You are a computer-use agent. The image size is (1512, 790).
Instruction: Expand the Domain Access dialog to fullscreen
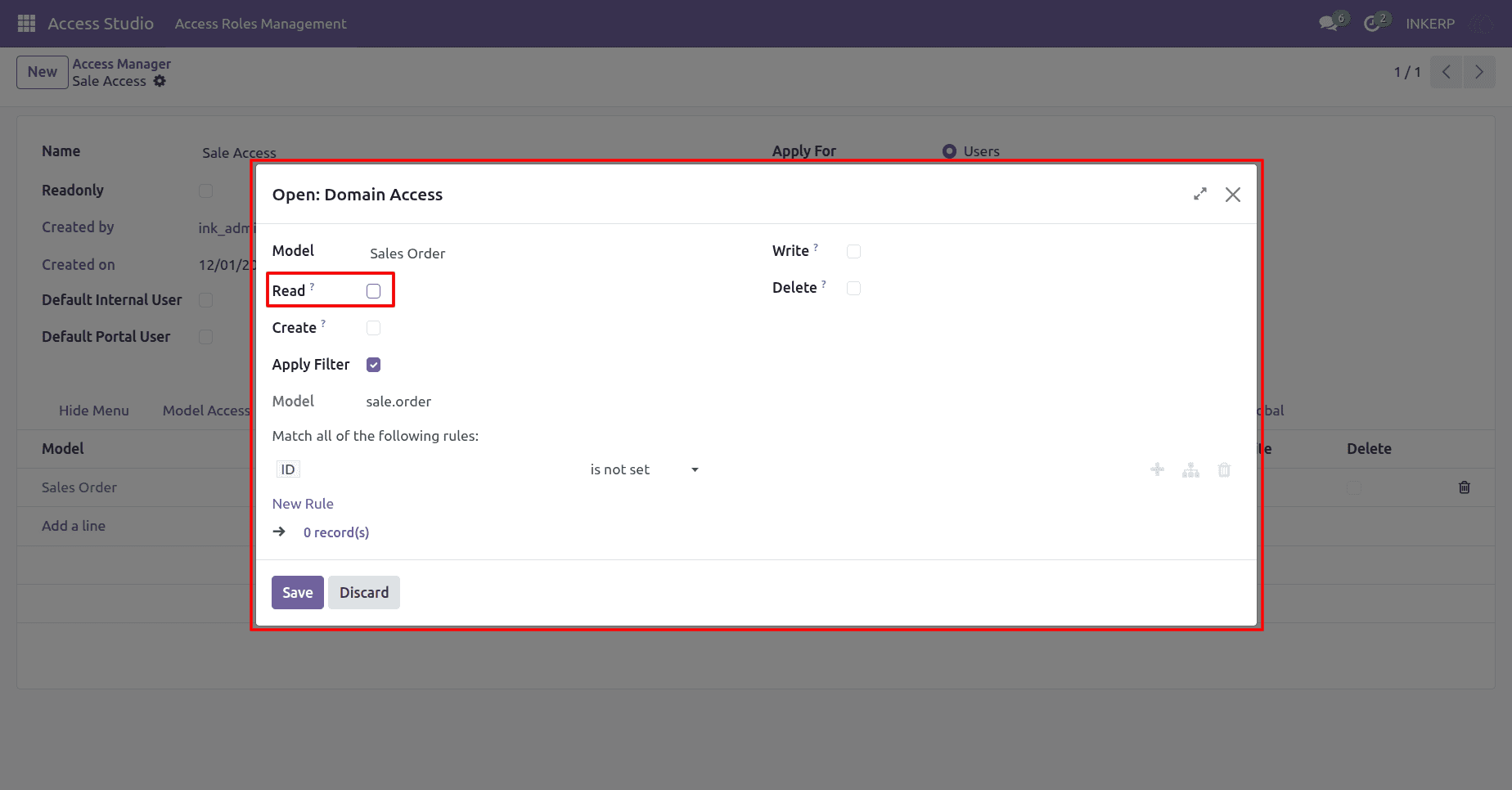click(x=1200, y=194)
